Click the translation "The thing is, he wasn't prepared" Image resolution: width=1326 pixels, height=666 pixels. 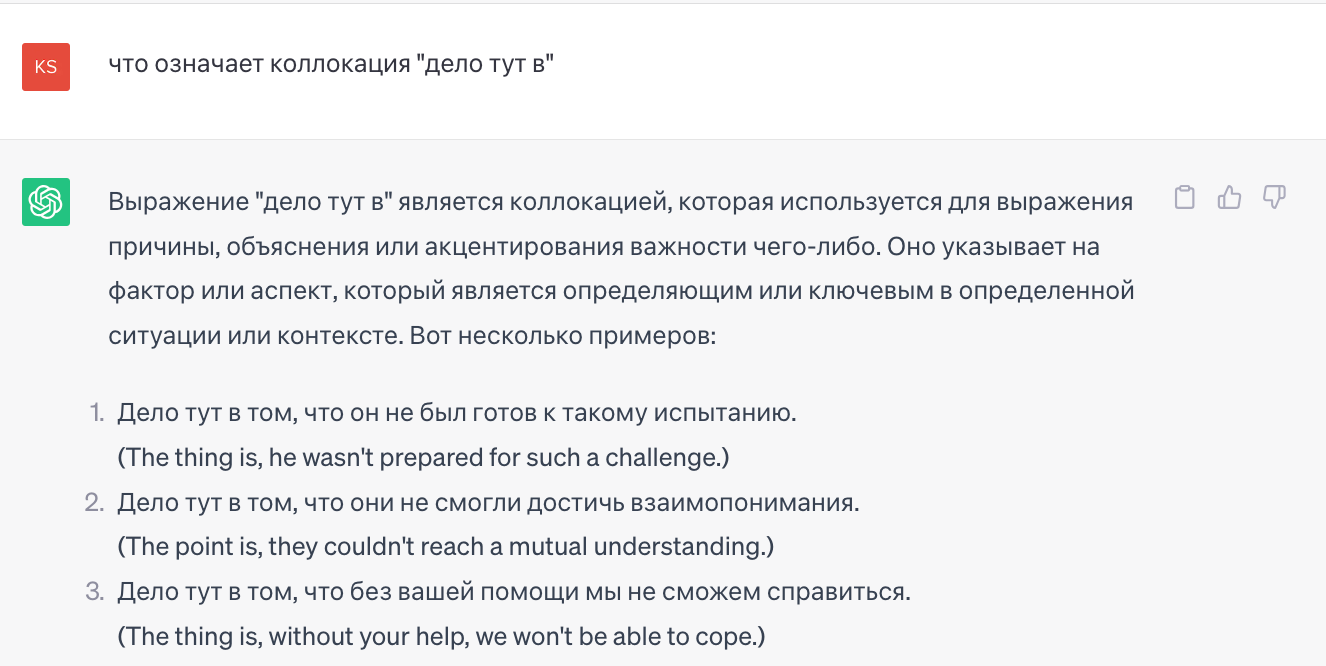(423, 457)
